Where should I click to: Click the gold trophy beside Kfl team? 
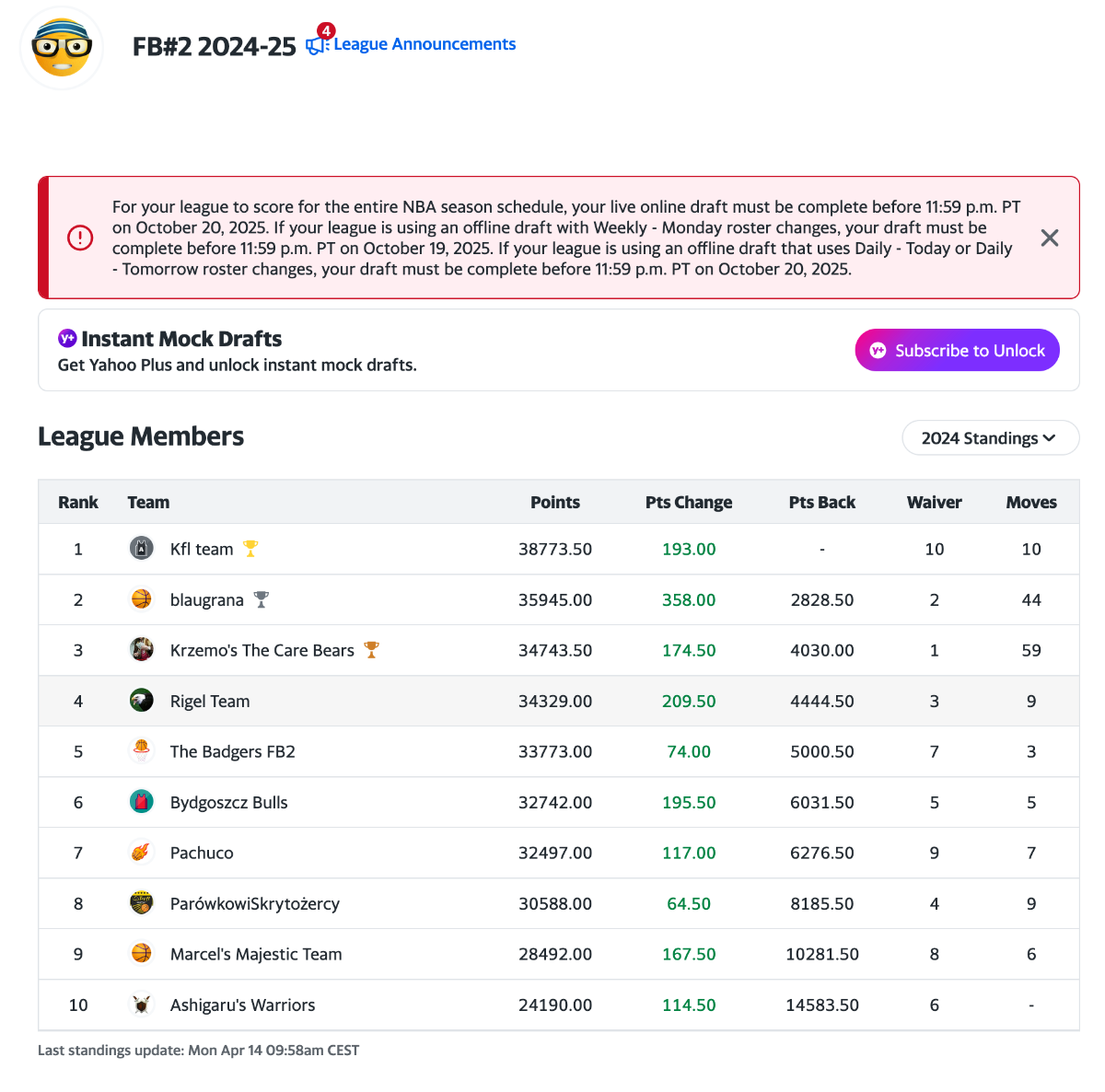(250, 549)
